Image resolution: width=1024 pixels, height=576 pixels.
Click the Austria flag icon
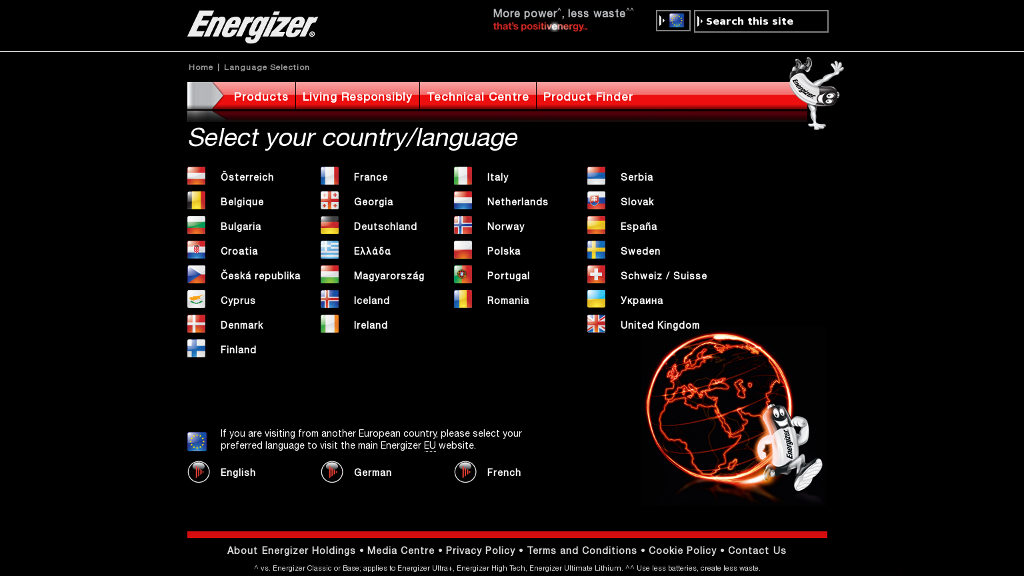pos(196,176)
